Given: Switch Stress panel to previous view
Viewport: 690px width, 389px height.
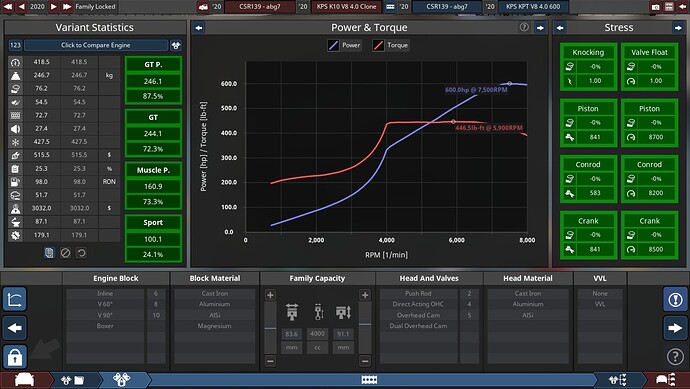Looking at the screenshot, I should coord(560,28).
